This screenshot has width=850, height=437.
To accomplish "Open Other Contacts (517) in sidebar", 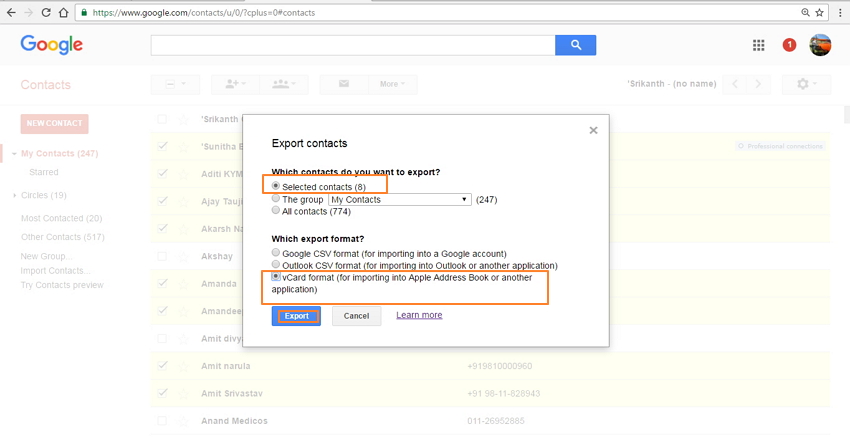I will pos(62,237).
